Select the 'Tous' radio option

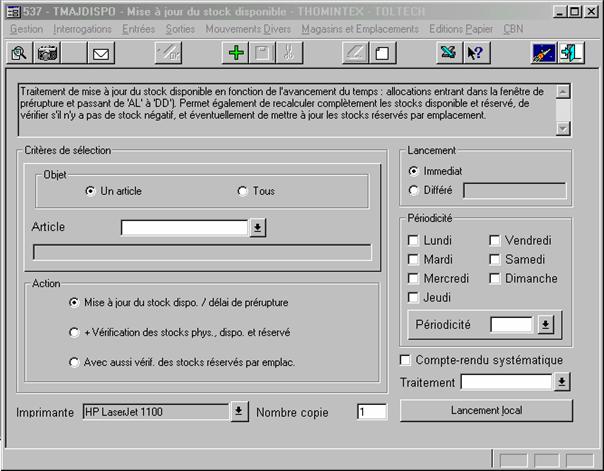click(x=242, y=191)
